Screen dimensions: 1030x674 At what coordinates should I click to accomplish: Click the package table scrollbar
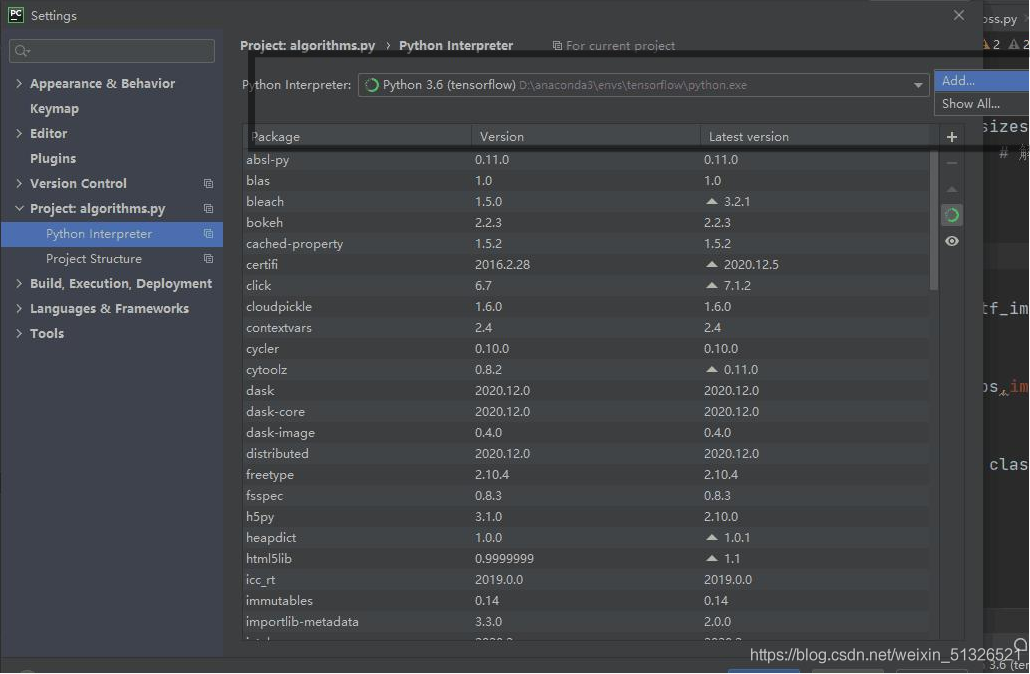tap(933, 220)
